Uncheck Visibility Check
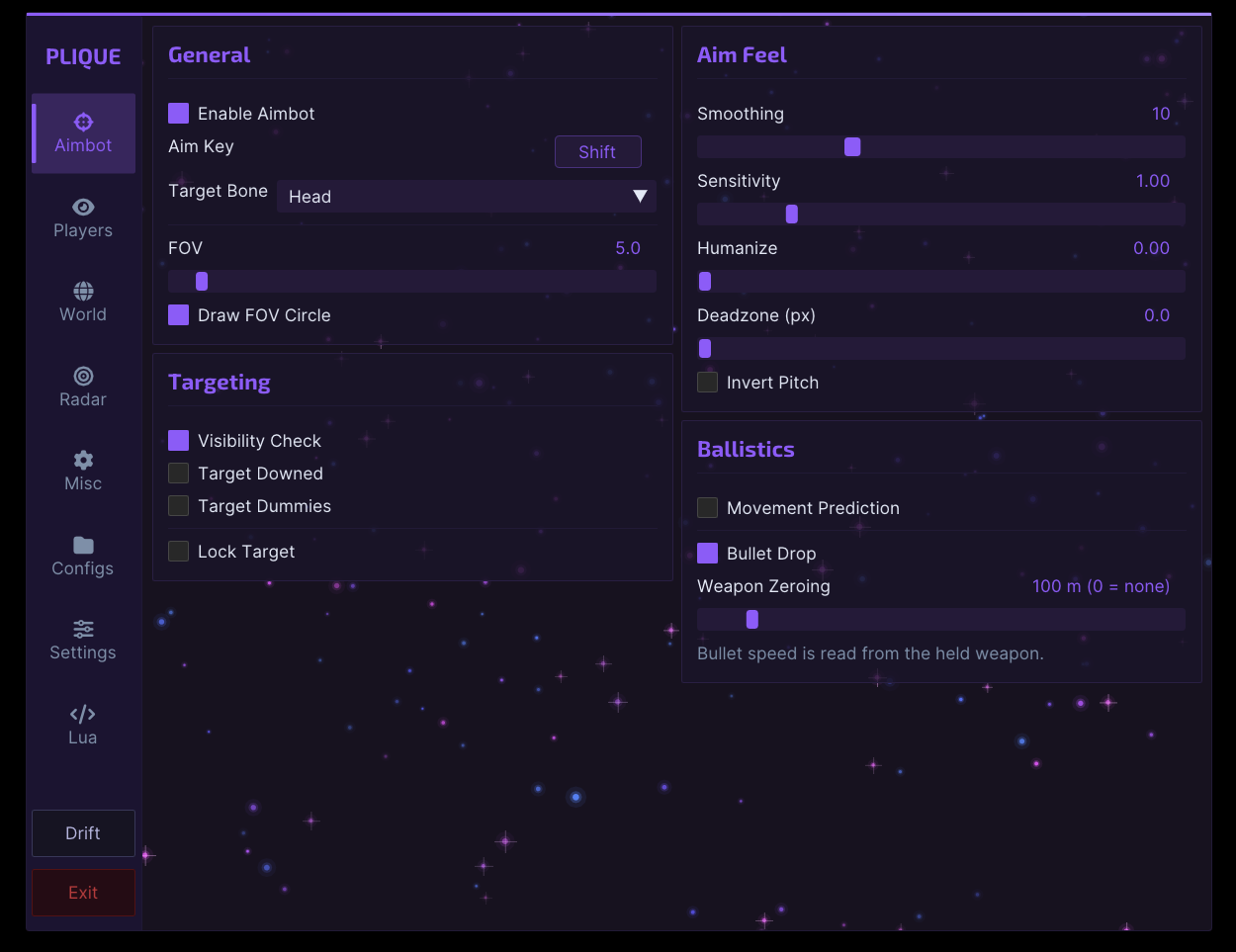 coord(178,440)
